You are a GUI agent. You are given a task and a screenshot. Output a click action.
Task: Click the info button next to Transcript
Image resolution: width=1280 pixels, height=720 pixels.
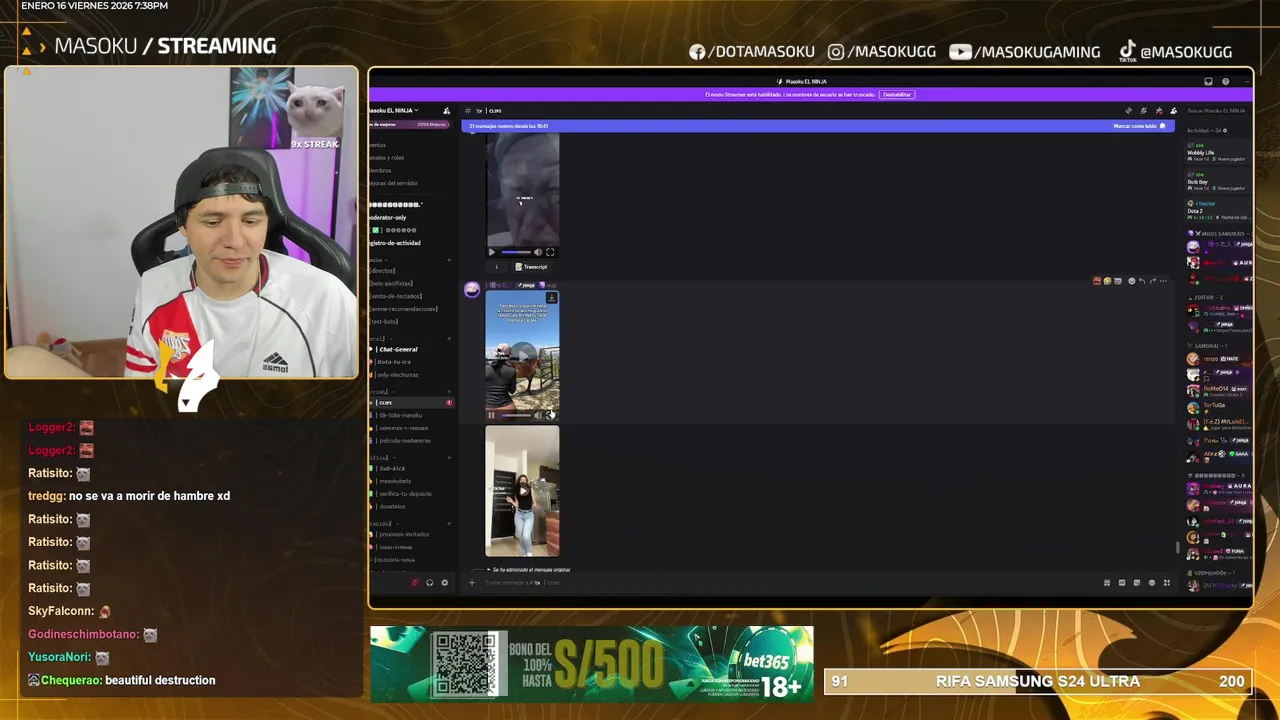(496, 267)
